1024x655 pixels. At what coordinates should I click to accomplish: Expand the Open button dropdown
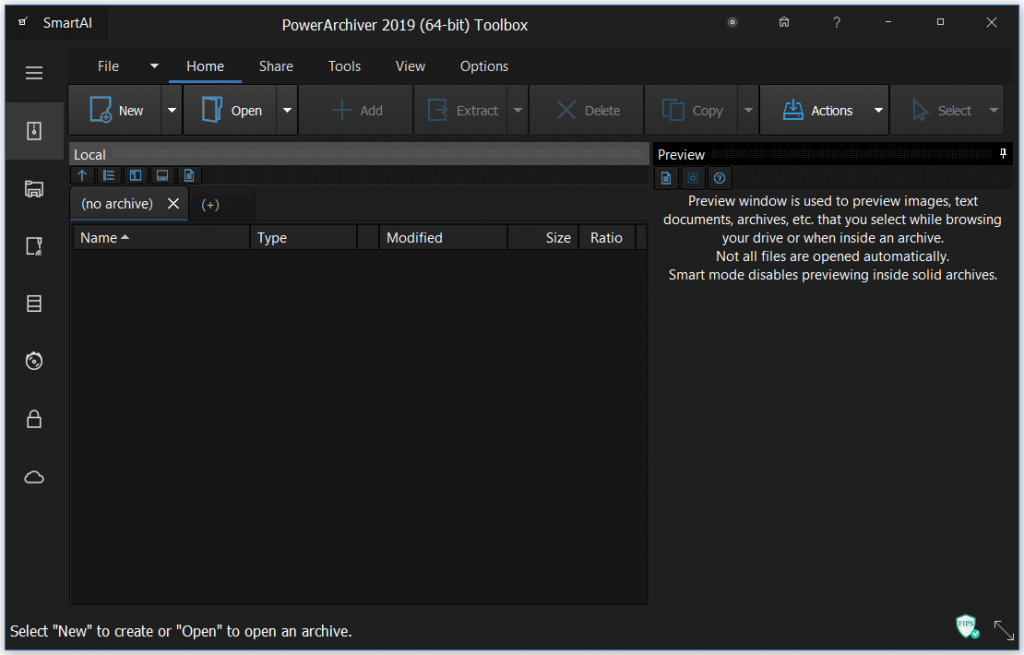(x=287, y=110)
